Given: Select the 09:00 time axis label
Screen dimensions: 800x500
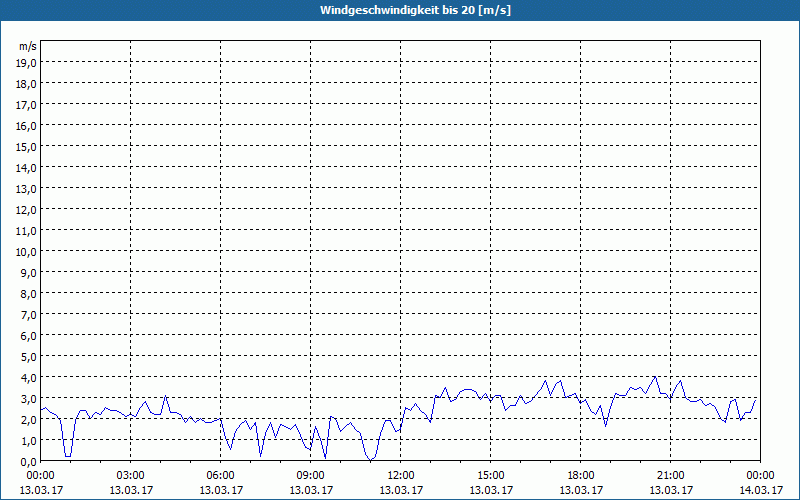Looking at the screenshot, I should (311, 476).
